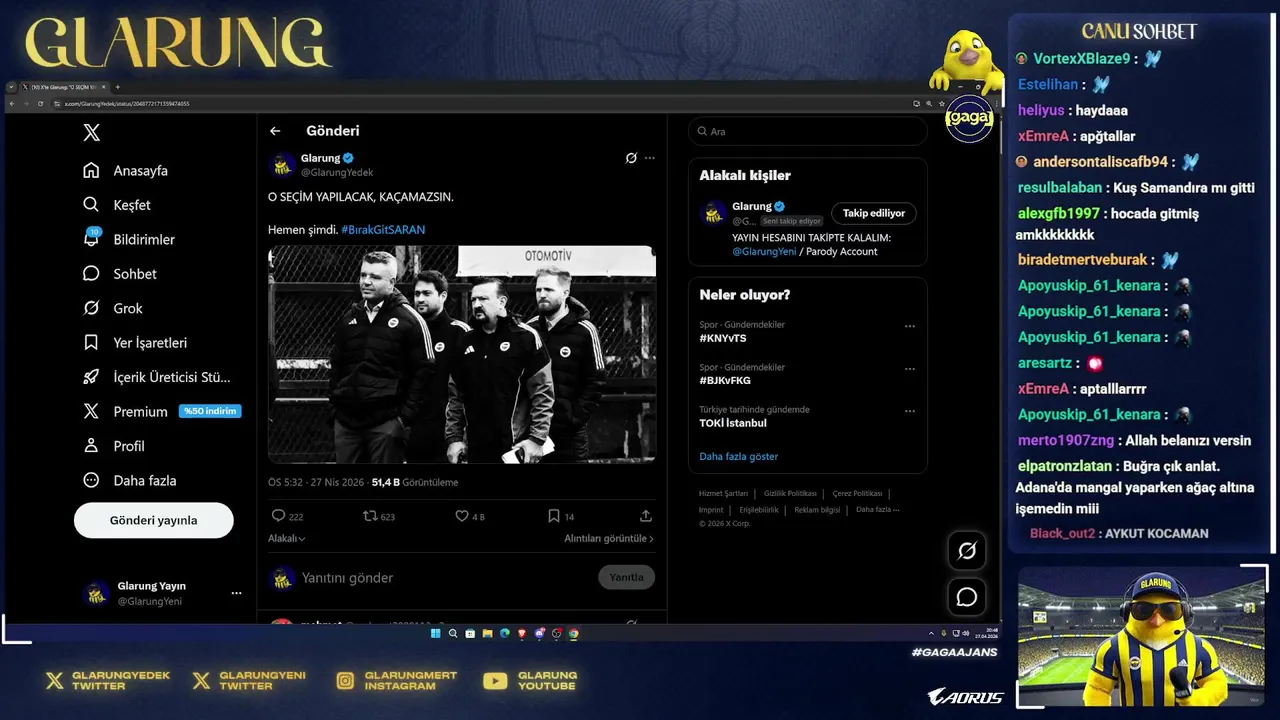The width and height of the screenshot is (1280, 720).
Task: Click the share icon under the post
Action: click(646, 516)
